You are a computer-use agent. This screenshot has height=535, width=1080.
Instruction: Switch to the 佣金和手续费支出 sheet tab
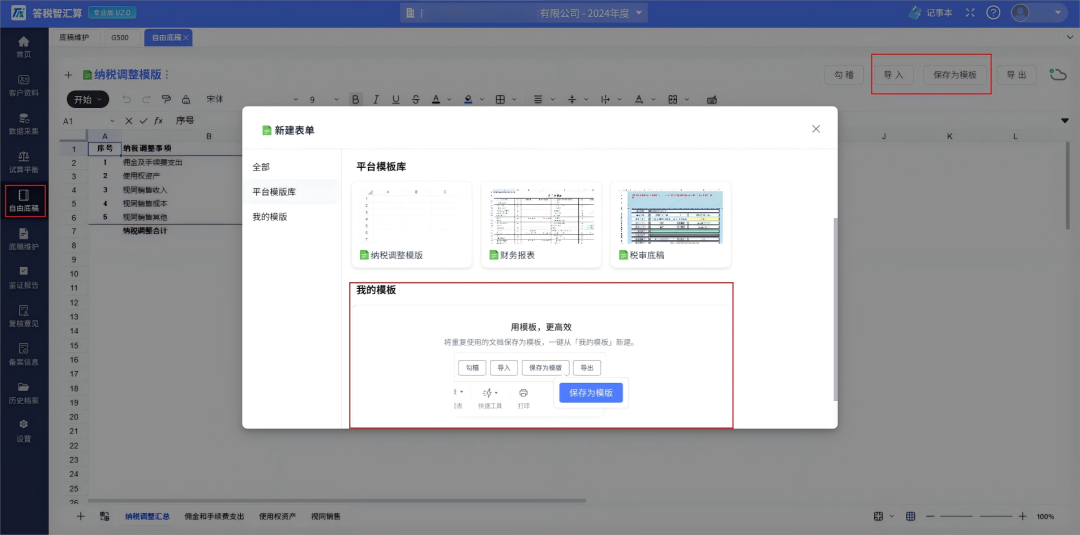click(214, 516)
